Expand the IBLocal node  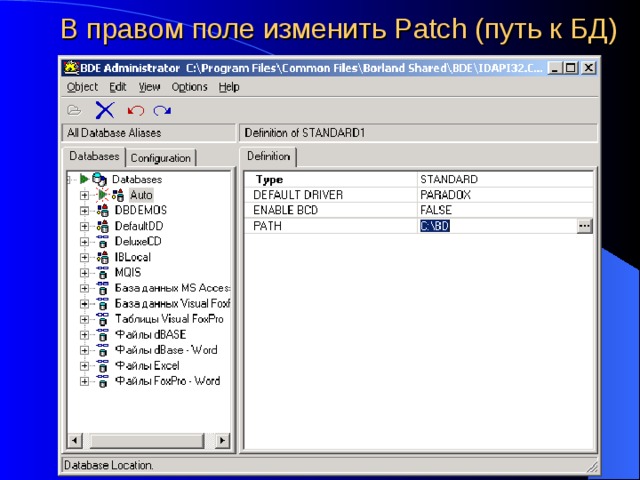84,257
